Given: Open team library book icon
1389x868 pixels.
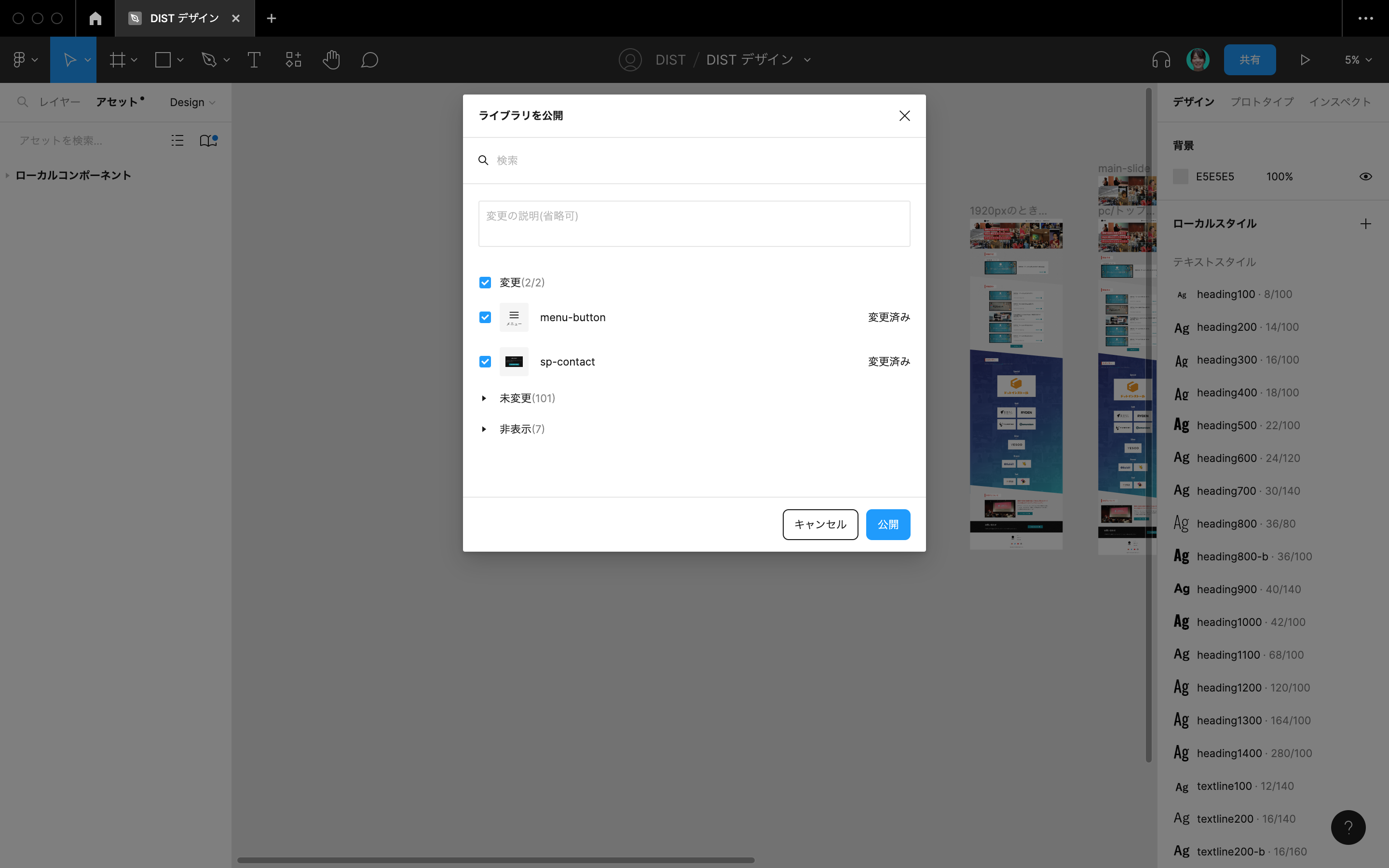Looking at the screenshot, I should (x=208, y=140).
